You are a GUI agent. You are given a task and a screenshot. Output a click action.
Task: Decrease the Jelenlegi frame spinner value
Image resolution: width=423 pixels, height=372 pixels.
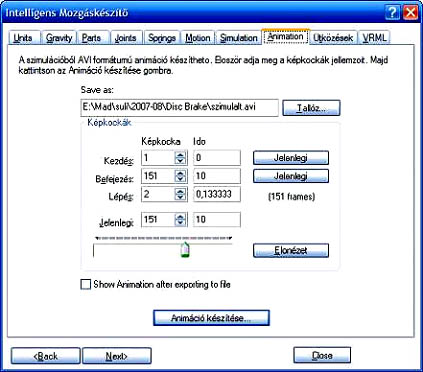[180, 223]
